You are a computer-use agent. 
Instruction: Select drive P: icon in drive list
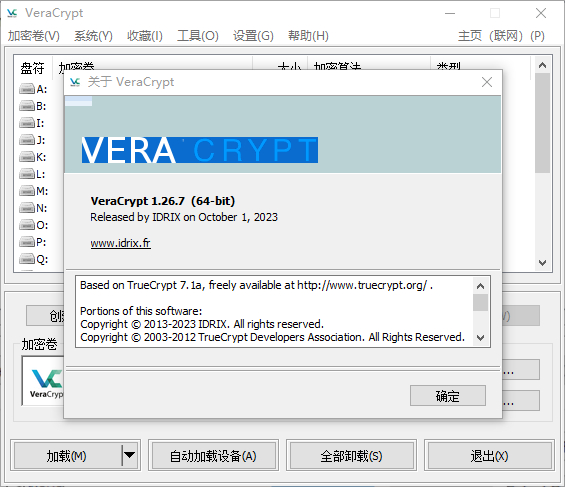27,242
